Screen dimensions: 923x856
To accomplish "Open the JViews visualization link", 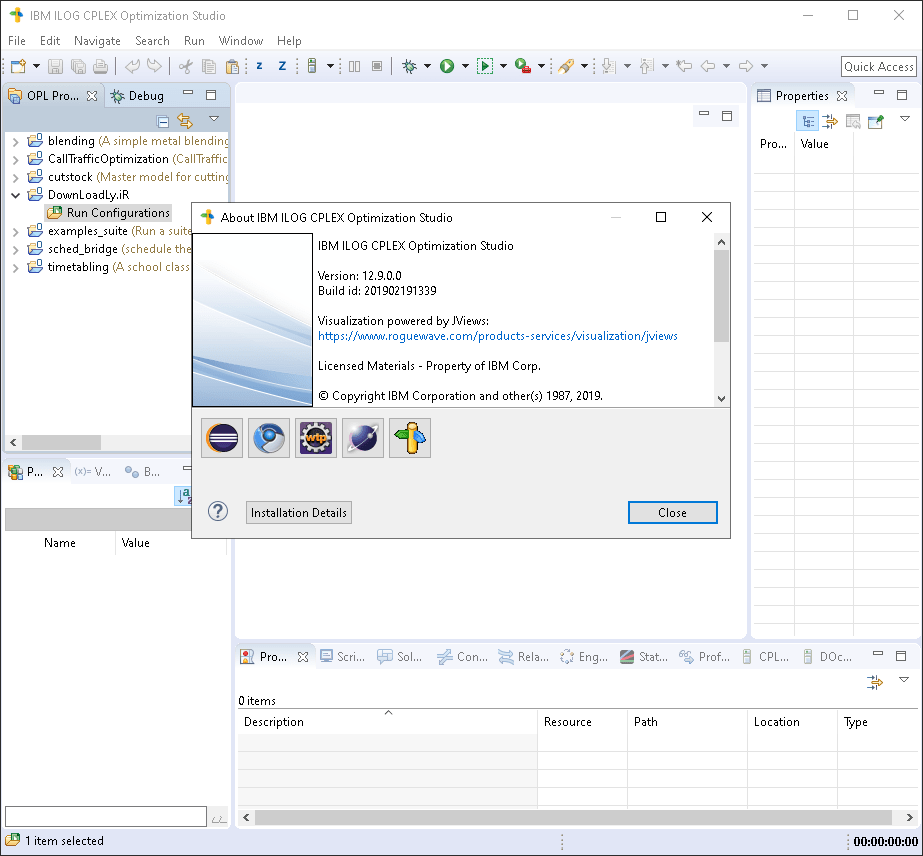I will click(x=500, y=337).
